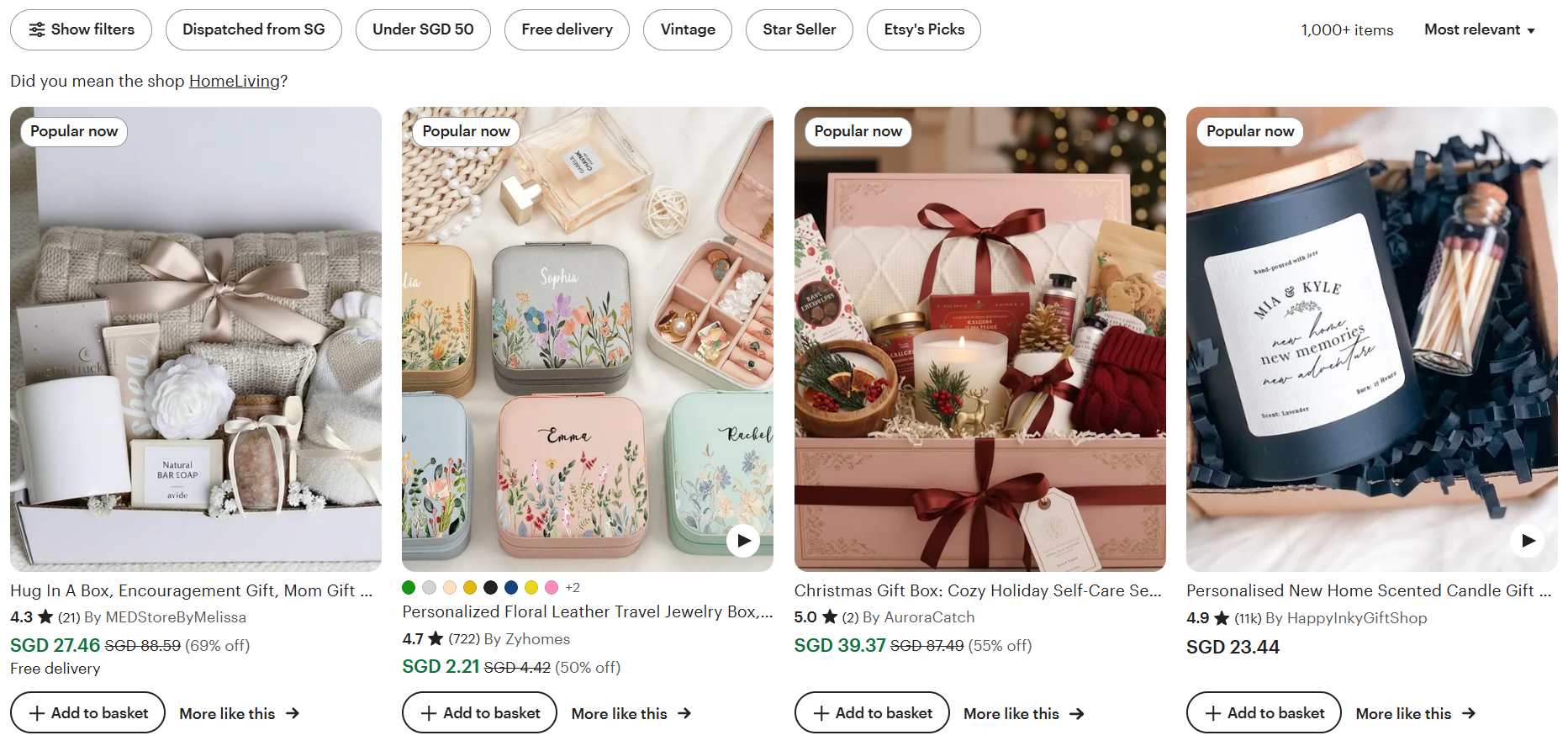Click the arrow icon next to More like this
This screenshot has height=746, width=1568.
point(292,713)
